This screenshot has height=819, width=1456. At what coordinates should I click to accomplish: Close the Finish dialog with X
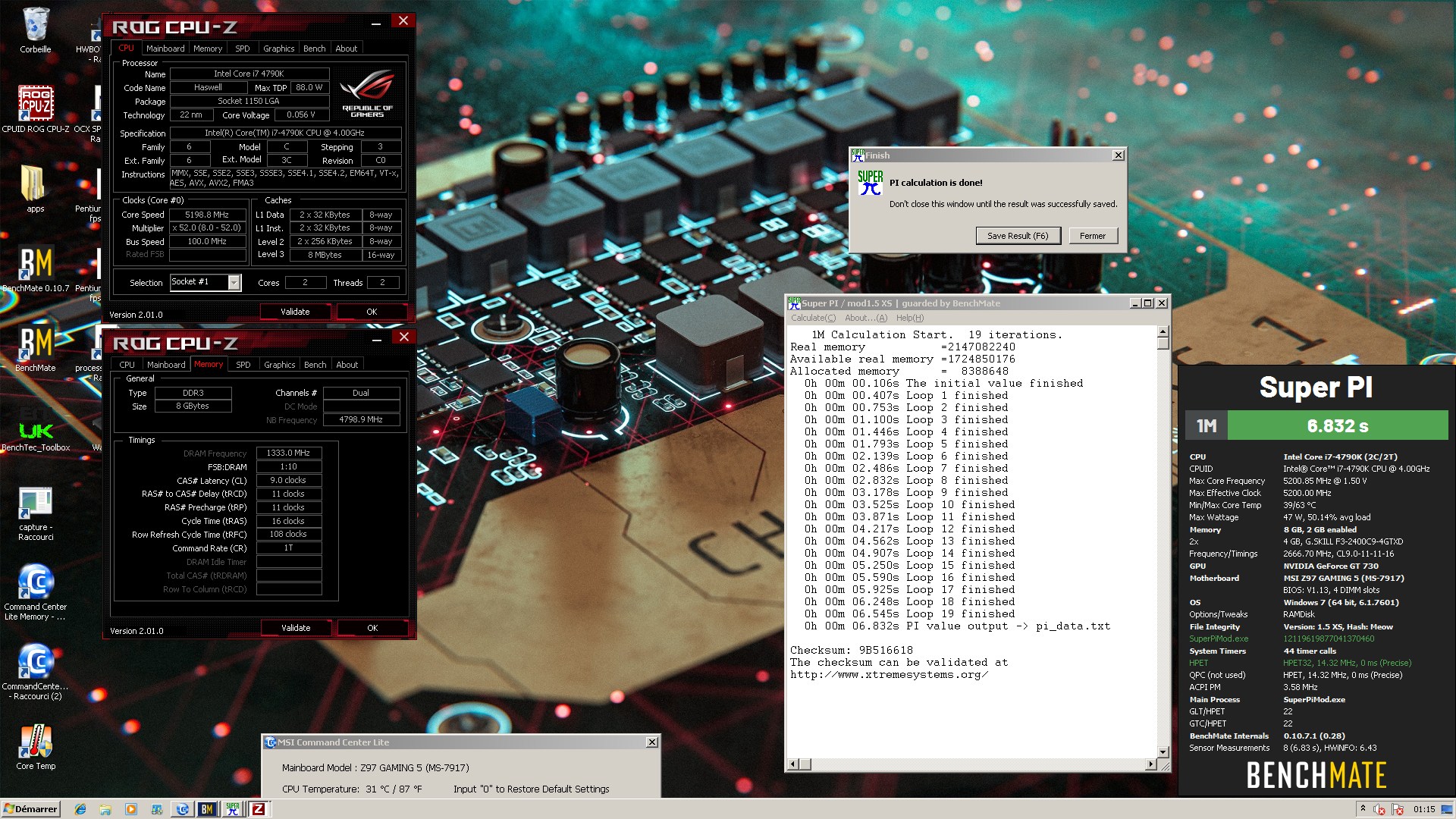[1119, 155]
